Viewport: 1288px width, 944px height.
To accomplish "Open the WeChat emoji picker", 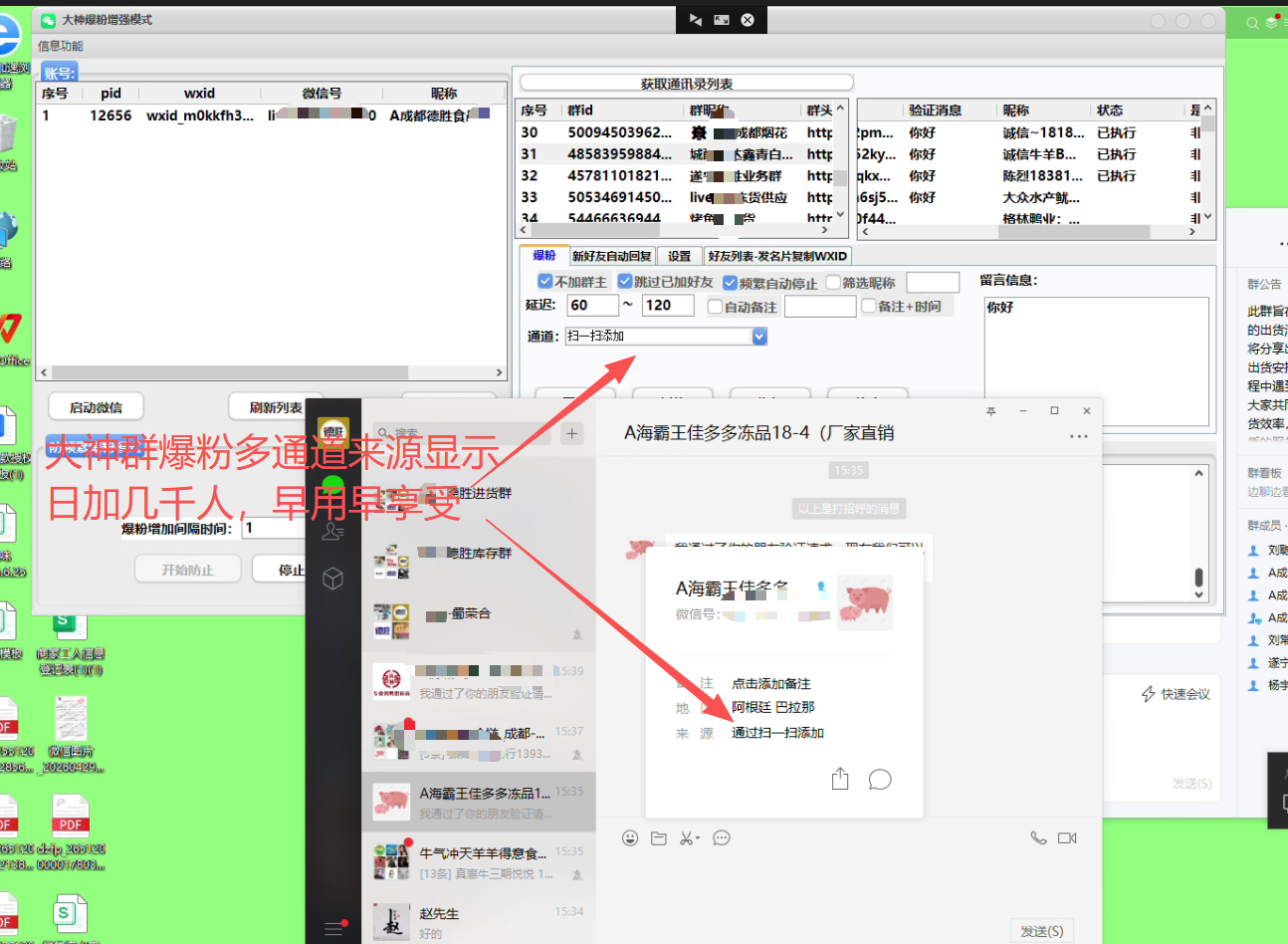I will click(630, 838).
